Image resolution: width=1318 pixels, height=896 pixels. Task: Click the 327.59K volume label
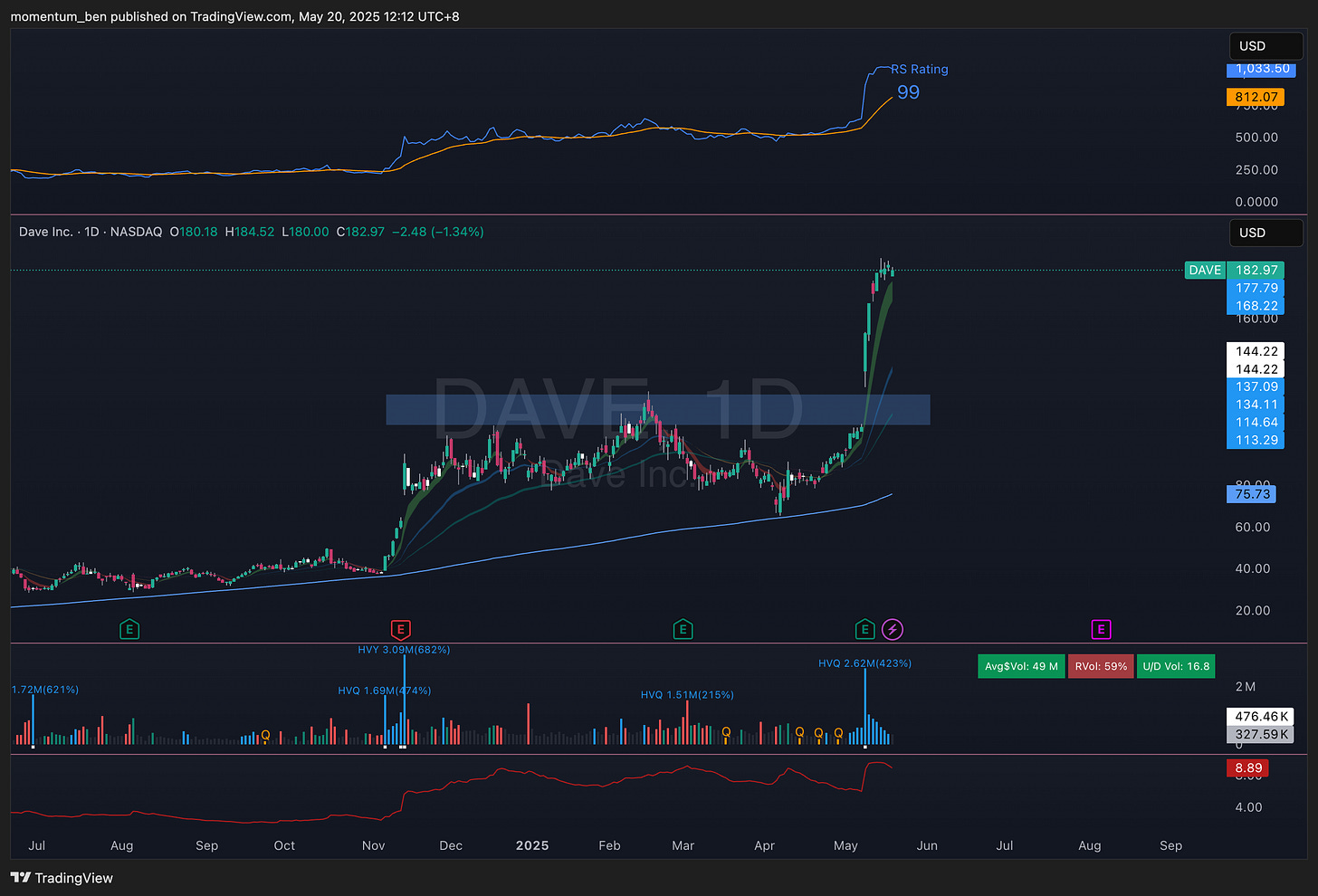(1260, 734)
